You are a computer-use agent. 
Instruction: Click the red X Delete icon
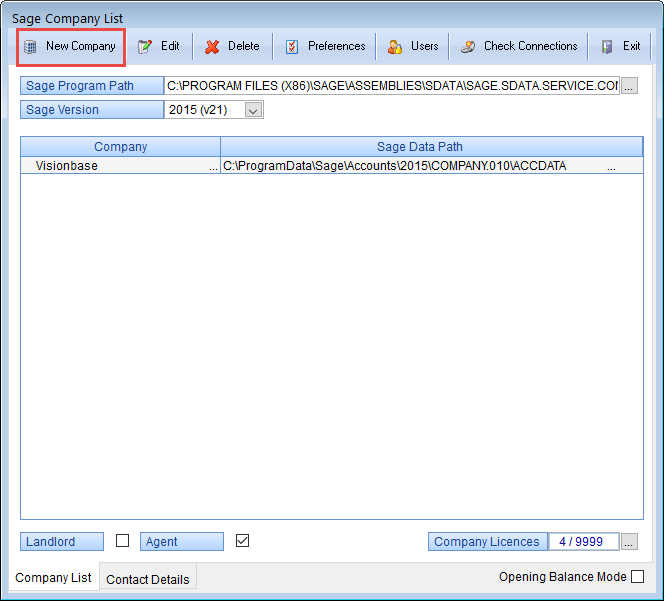tap(212, 47)
